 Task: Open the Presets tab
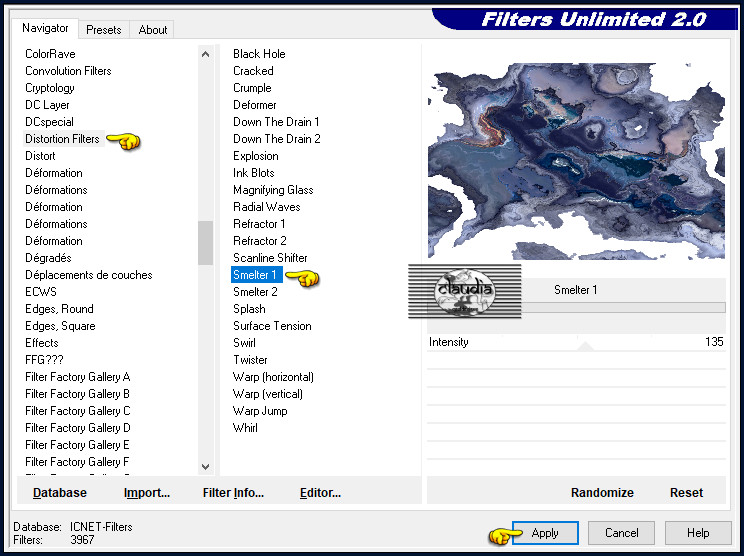(x=103, y=30)
